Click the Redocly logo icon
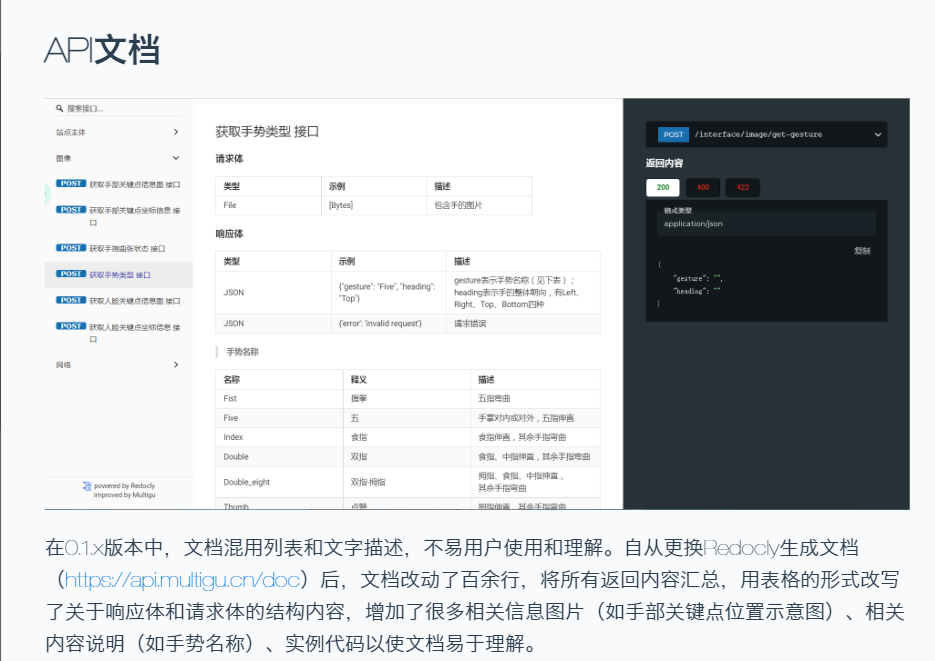Screen dimensions: 935x661 tap(87, 486)
